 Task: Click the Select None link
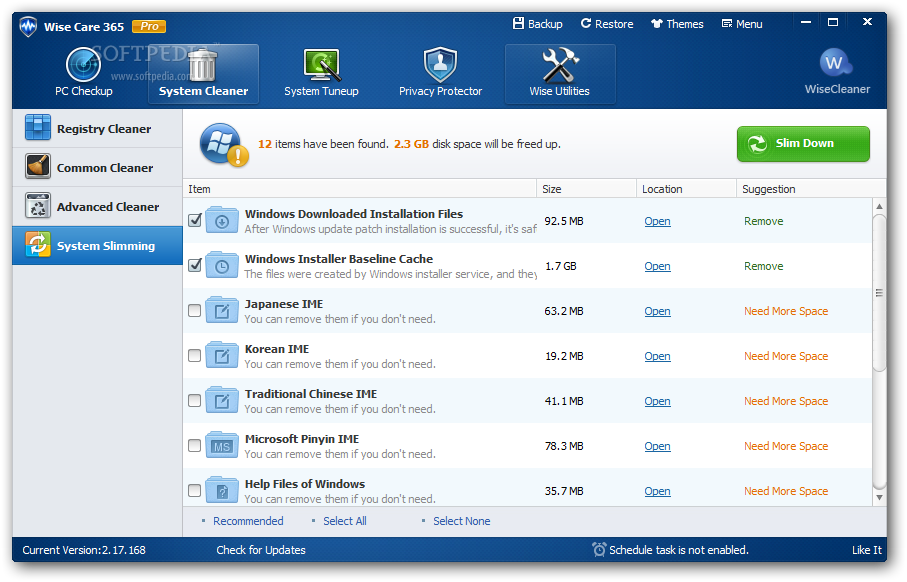tap(462, 521)
